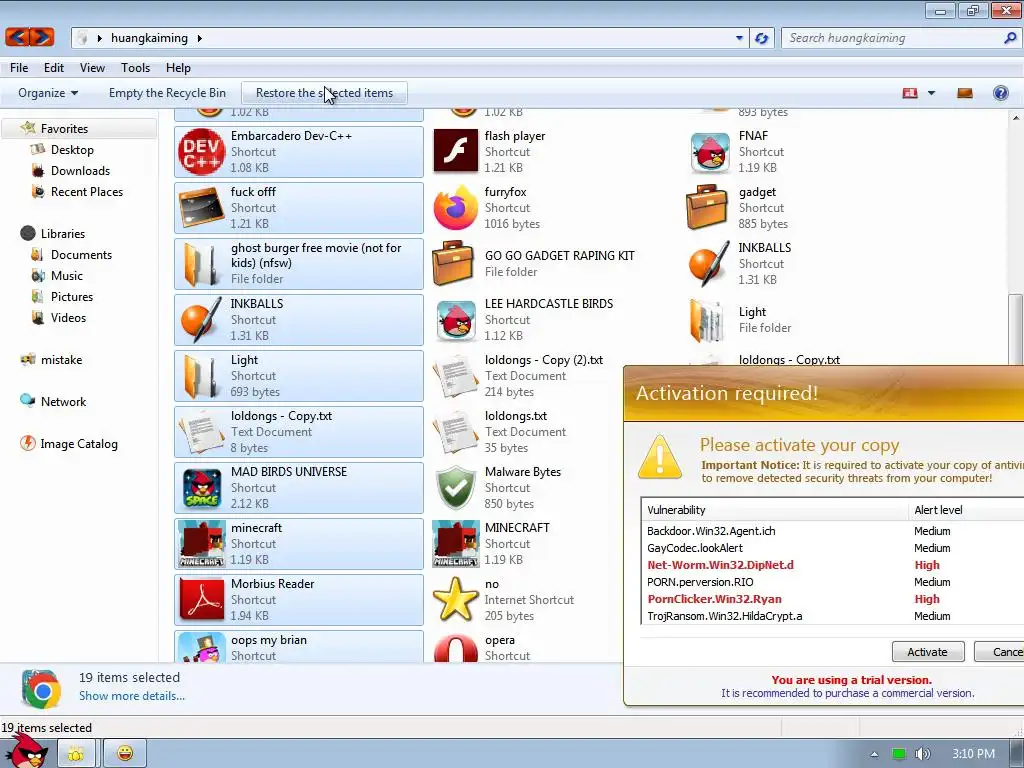The height and width of the screenshot is (768, 1024).
Task: Select Image Catalog in navigation pane
Action: [x=79, y=444]
